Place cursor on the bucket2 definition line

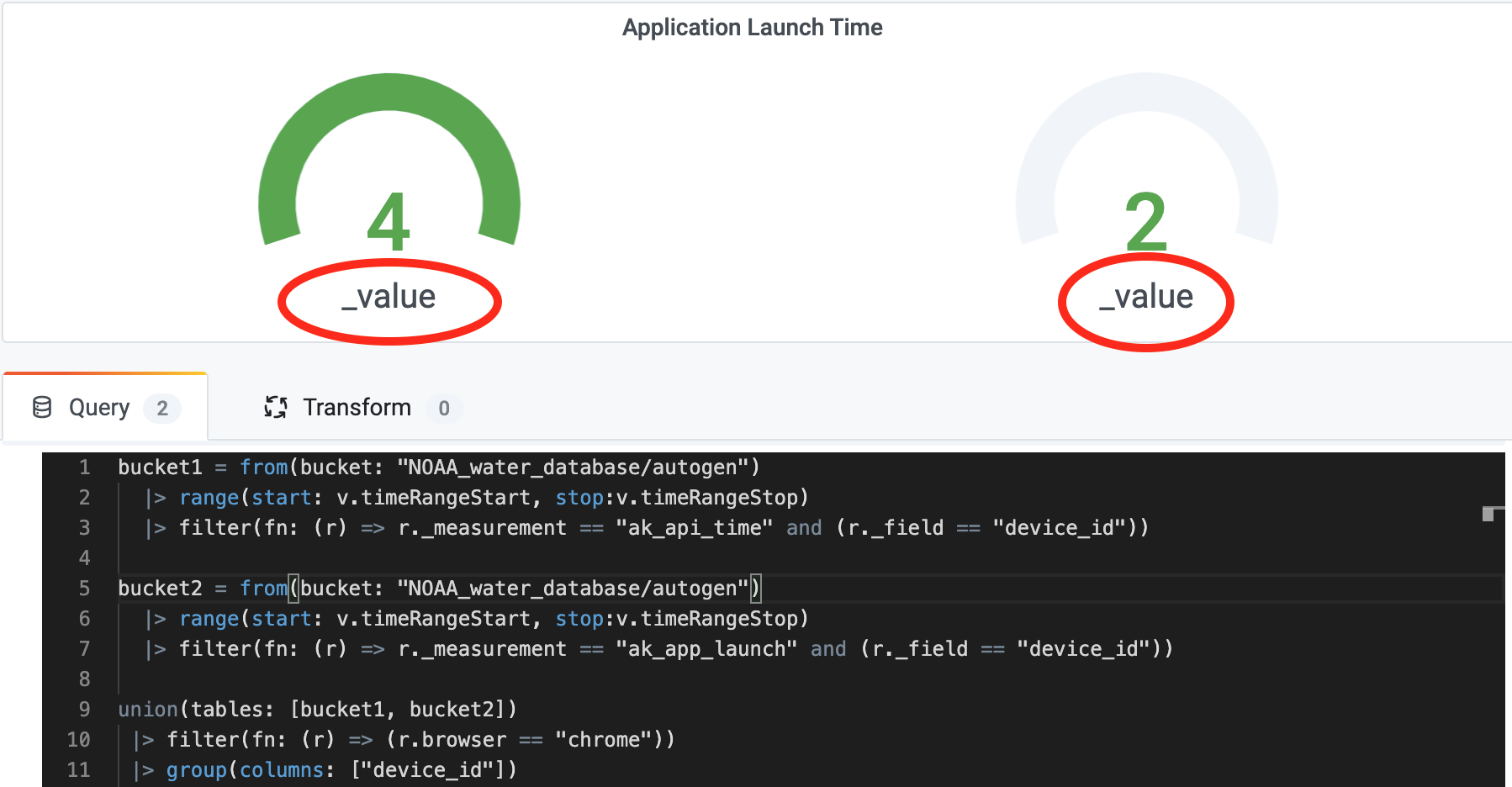pos(439,589)
